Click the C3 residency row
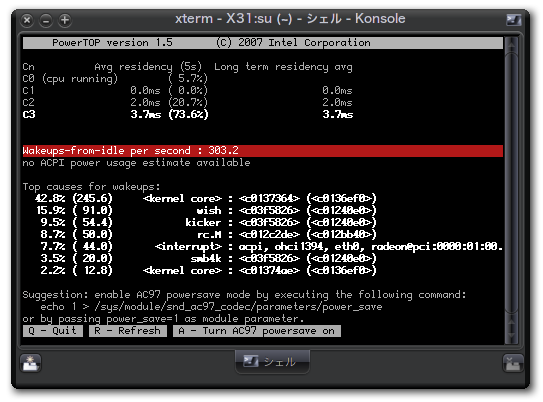Image resolution: width=543 pixels, height=402 pixels. coord(188,115)
